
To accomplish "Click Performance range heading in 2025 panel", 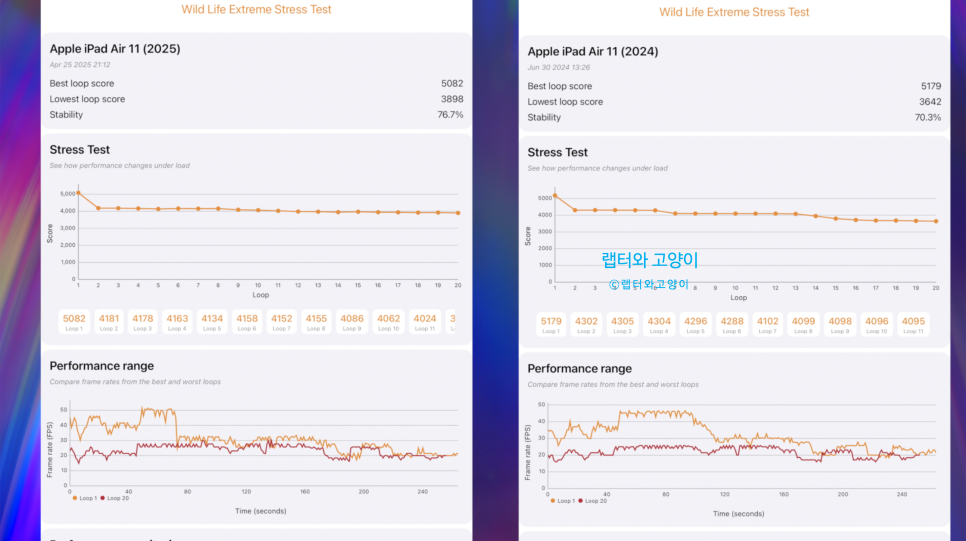I will pos(102,366).
